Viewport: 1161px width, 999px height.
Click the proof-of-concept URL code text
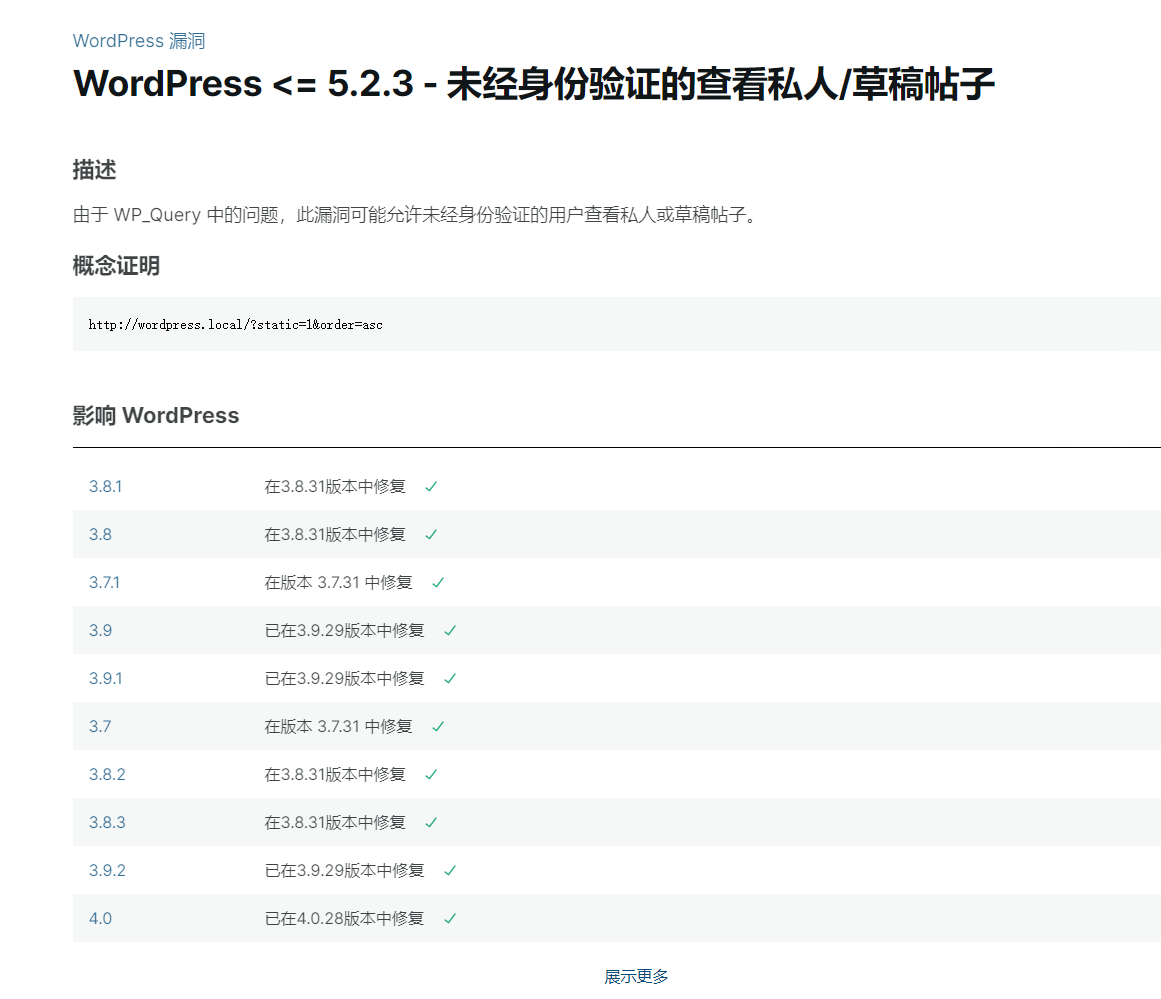point(235,324)
